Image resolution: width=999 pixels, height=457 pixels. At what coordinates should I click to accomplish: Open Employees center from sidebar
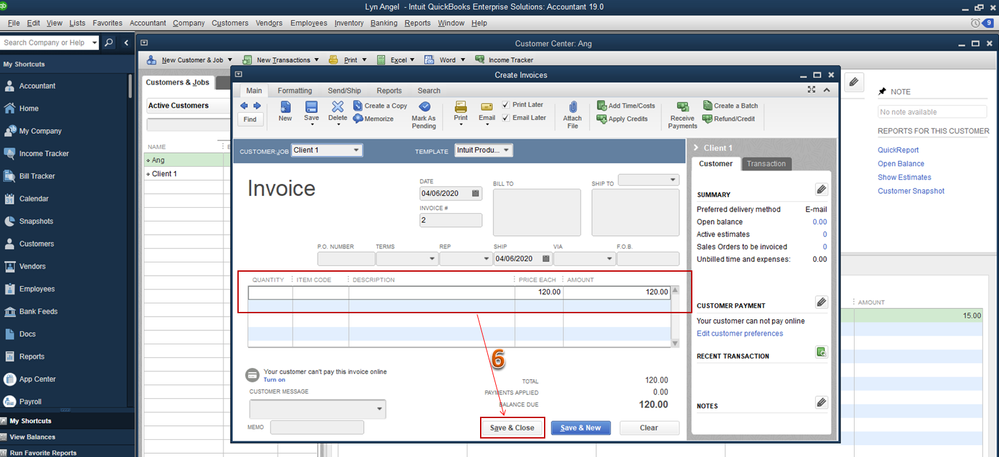coord(37,289)
